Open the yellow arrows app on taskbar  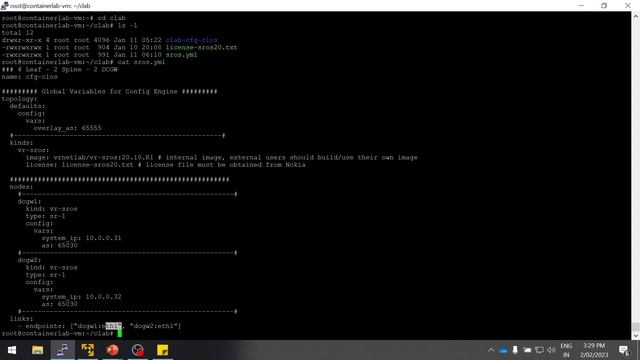pos(87,350)
